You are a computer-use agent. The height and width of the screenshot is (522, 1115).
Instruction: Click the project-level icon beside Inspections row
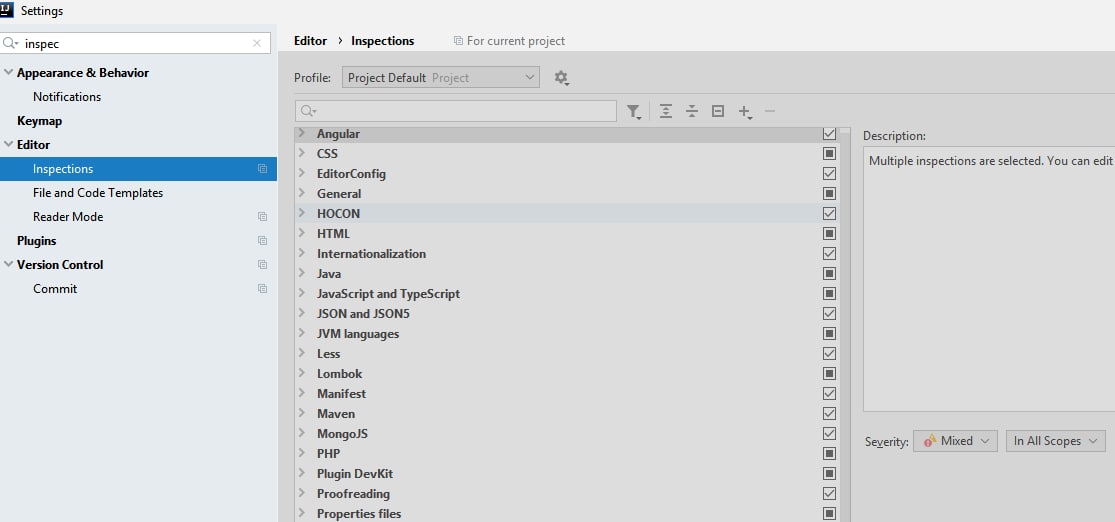point(262,169)
